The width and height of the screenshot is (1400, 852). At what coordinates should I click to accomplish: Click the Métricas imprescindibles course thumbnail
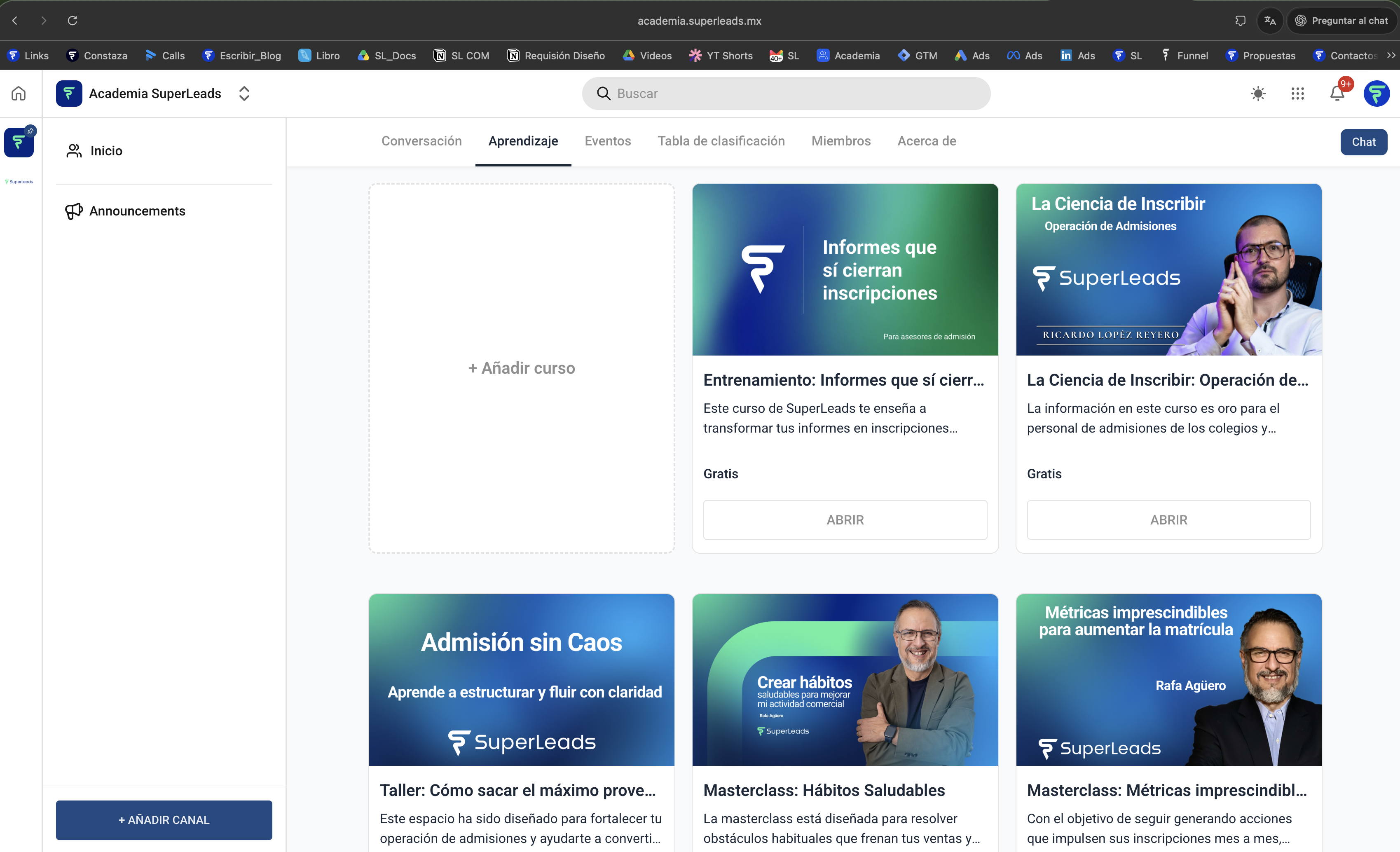pyautogui.click(x=1169, y=680)
